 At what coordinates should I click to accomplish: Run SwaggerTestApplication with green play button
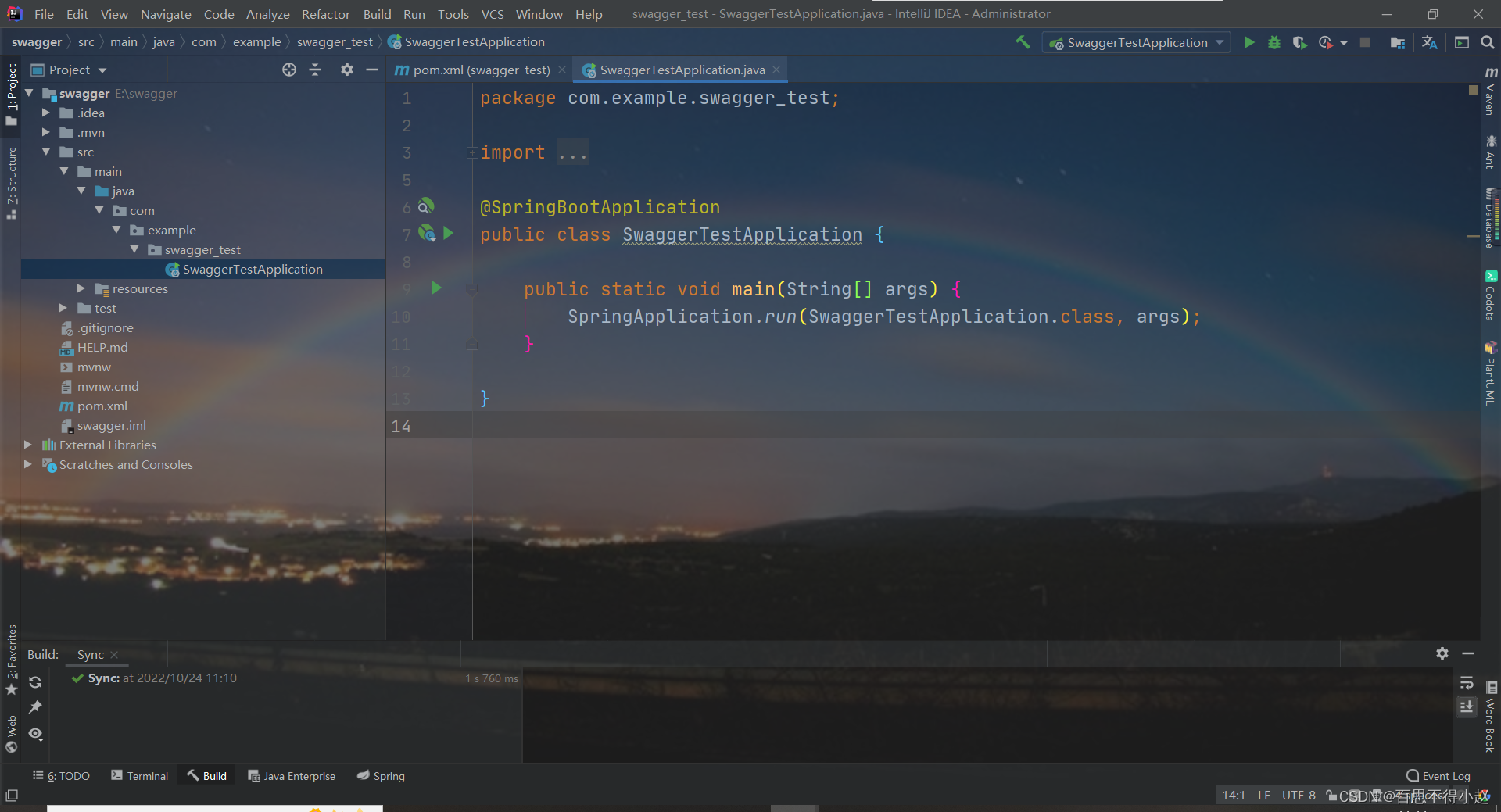(x=1249, y=42)
